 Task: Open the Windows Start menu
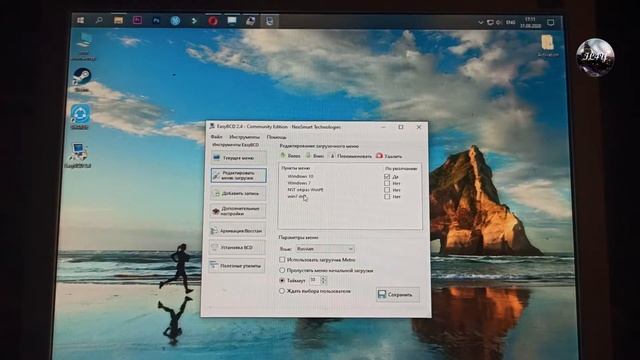(80, 20)
